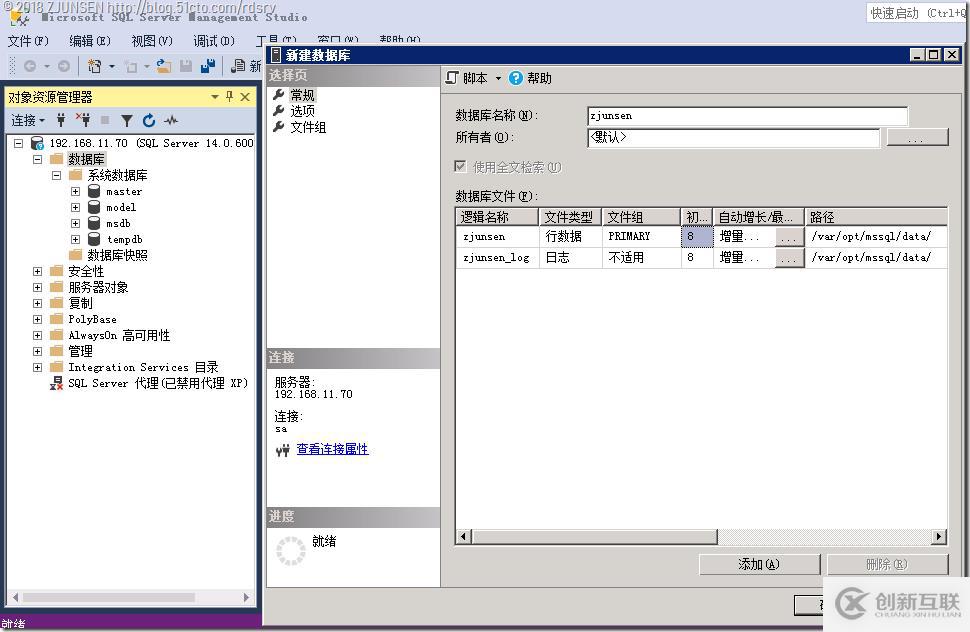Screen dimensions: 970x632
Task: Click the Save All toolbar icon
Action: 210,66
